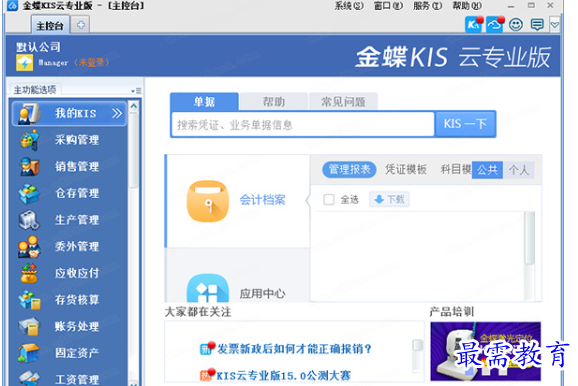Click the sidebar scroll up arrow
The image size is (578, 386).
click(x=133, y=106)
